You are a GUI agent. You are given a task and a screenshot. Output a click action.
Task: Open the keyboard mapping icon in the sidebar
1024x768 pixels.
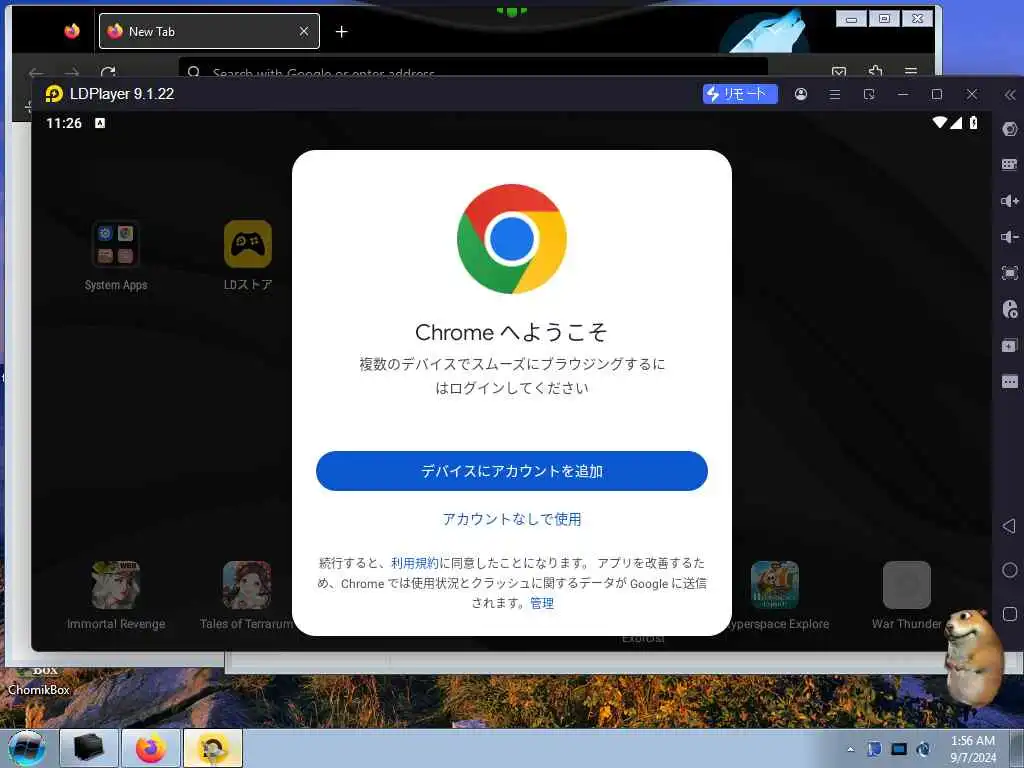pos(1010,165)
